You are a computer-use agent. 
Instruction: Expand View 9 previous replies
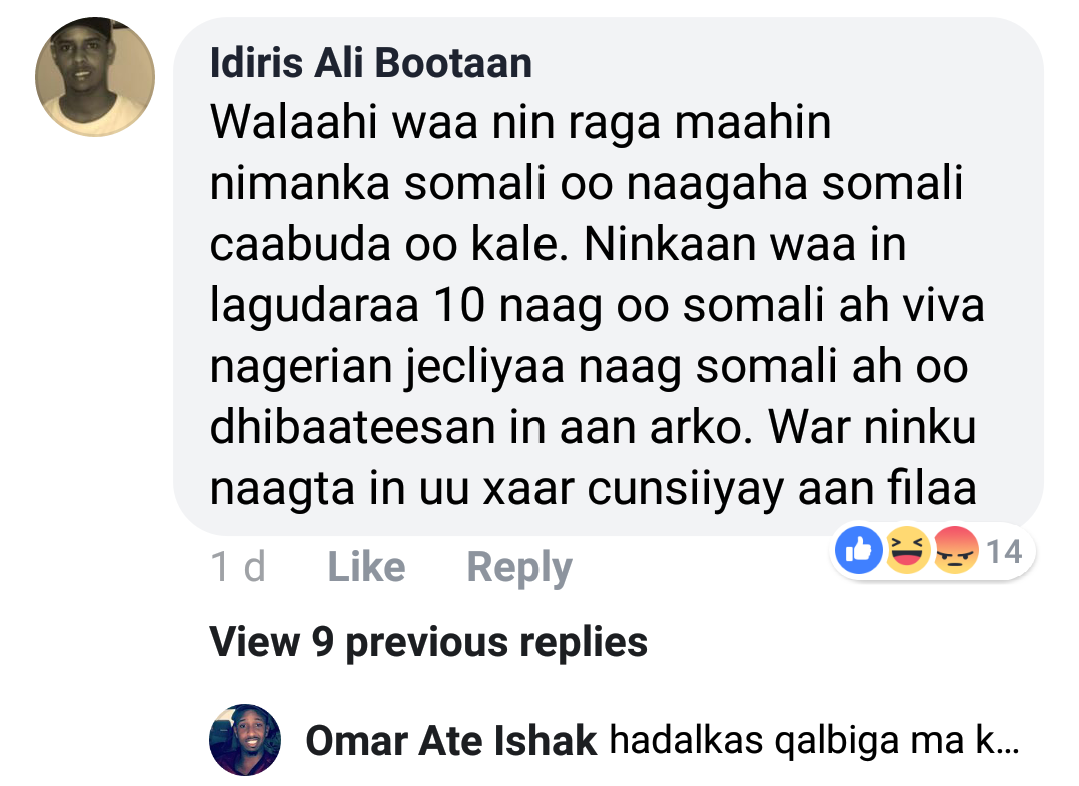pos(429,641)
